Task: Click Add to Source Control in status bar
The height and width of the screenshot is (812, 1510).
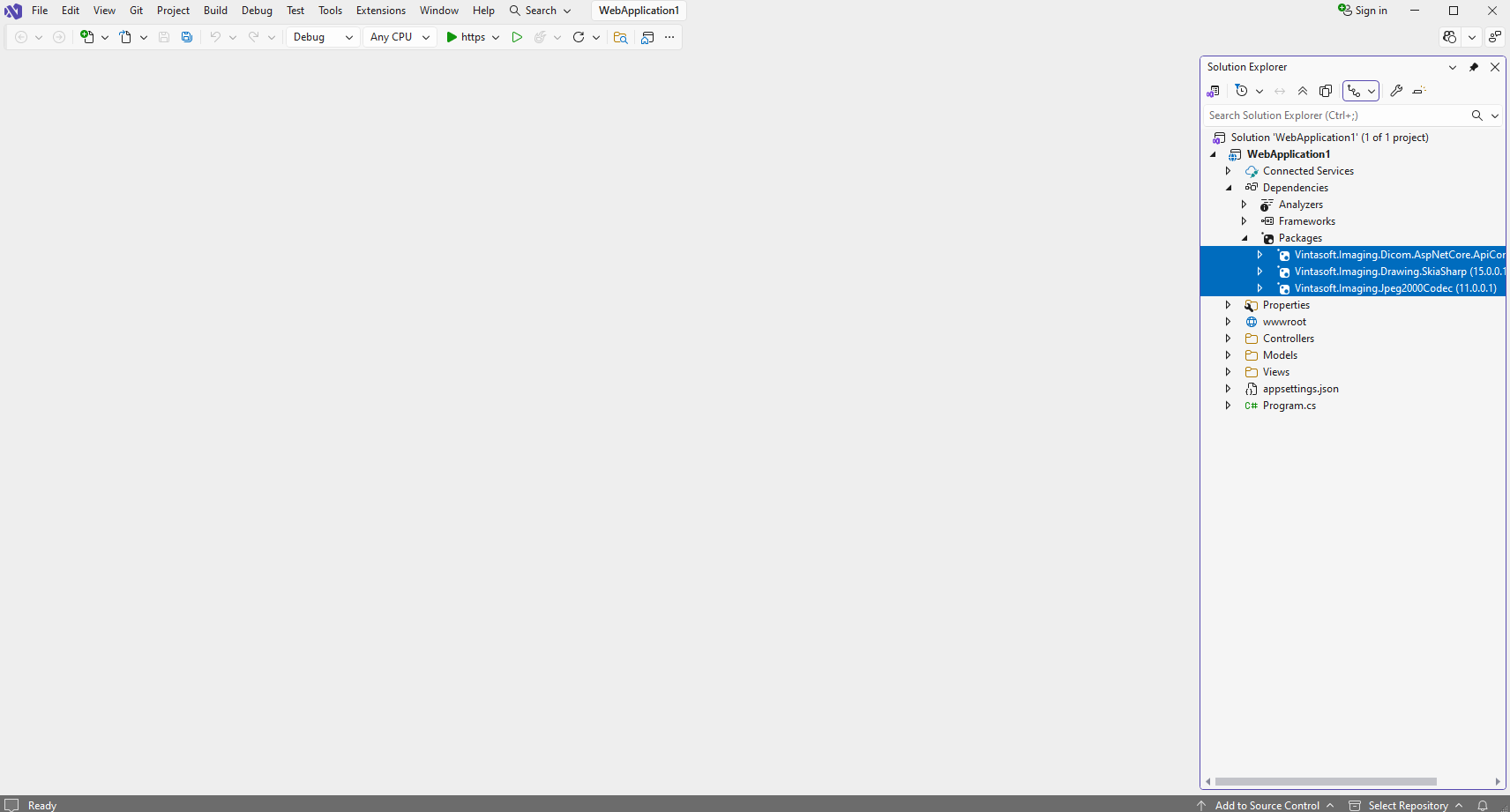Action: (x=1267, y=805)
